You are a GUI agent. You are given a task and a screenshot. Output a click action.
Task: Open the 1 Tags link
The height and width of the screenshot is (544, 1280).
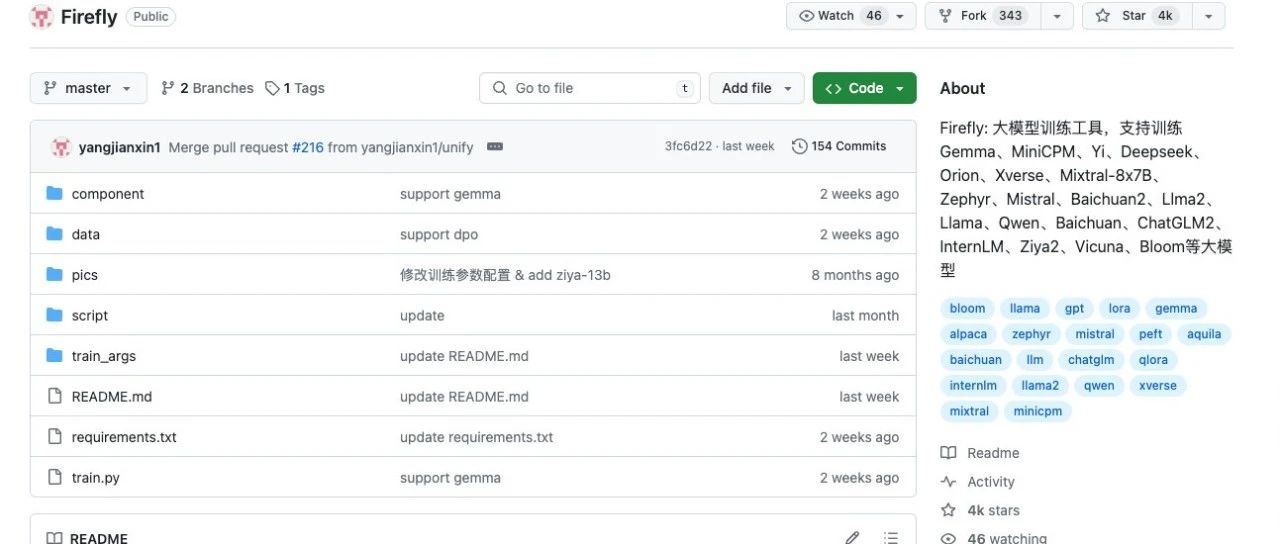click(x=295, y=88)
